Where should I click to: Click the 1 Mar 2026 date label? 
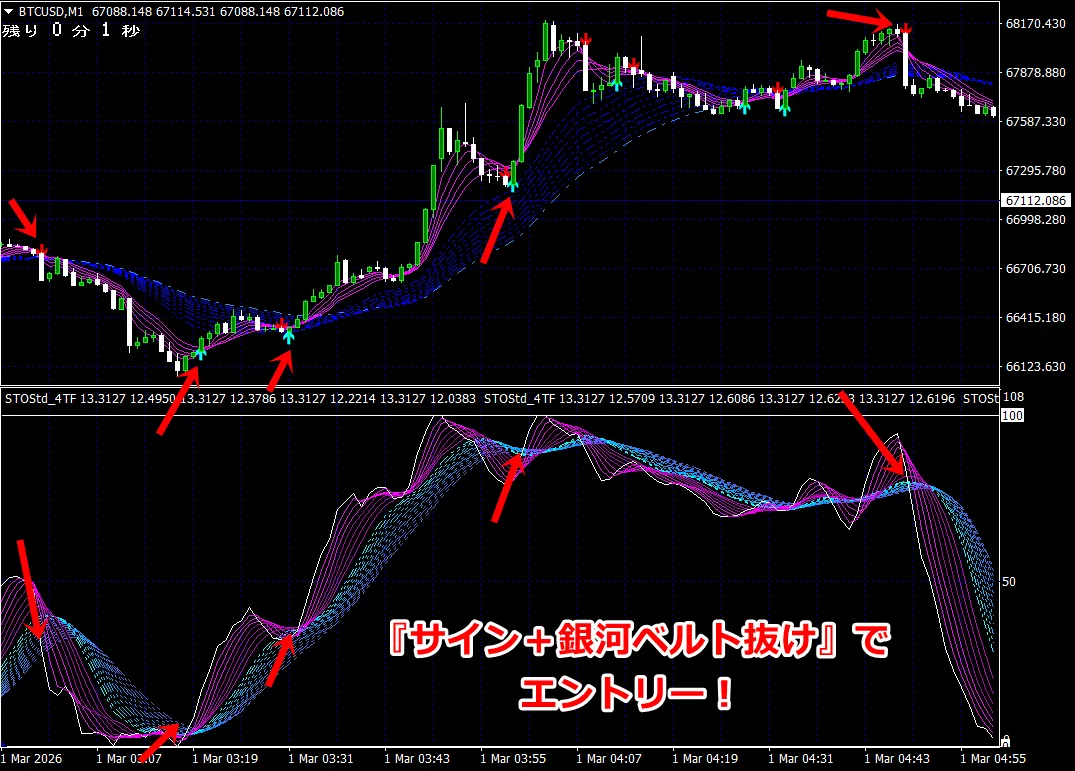[x=32, y=759]
